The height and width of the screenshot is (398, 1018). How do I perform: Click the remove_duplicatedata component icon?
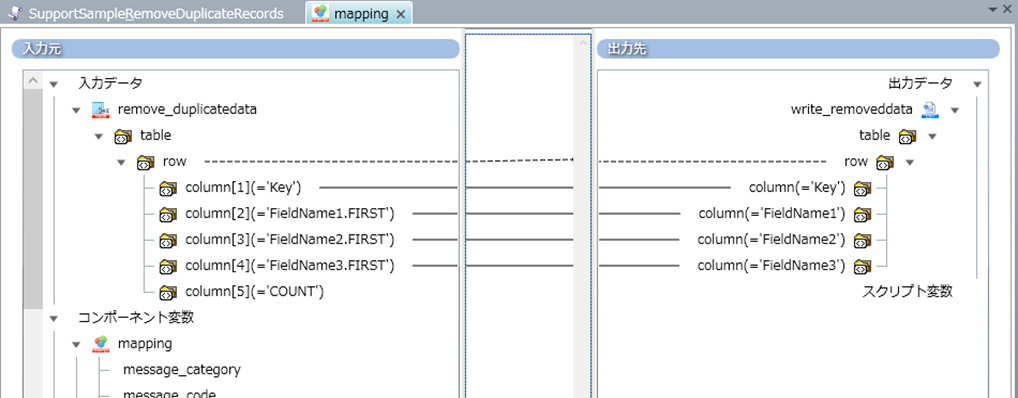pos(99,110)
